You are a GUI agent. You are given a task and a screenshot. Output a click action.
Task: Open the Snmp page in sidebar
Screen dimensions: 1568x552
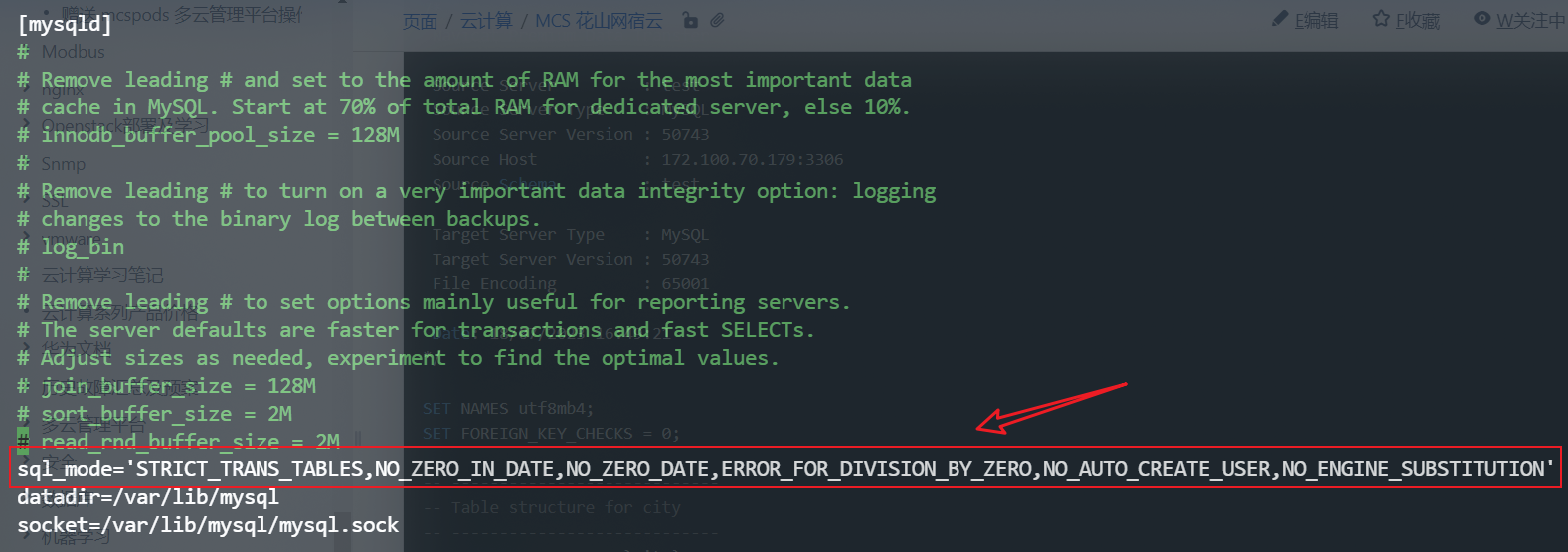(63, 163)
